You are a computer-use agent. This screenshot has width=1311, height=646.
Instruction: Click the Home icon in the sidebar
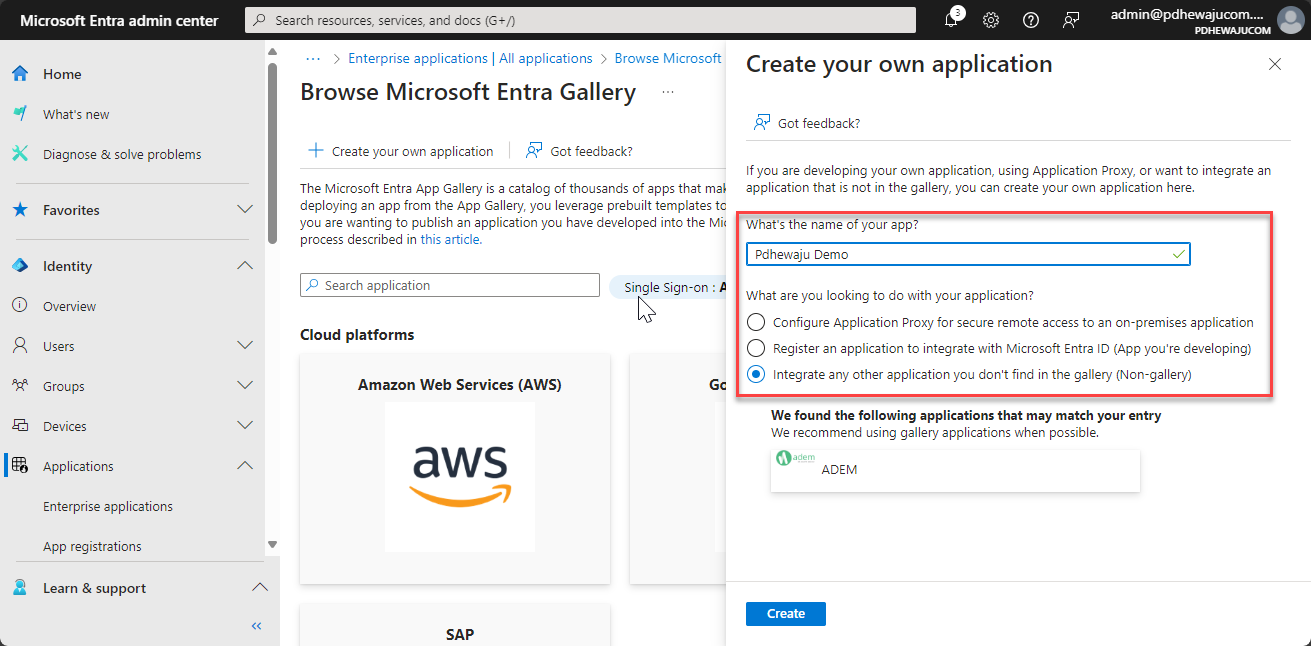20,74
